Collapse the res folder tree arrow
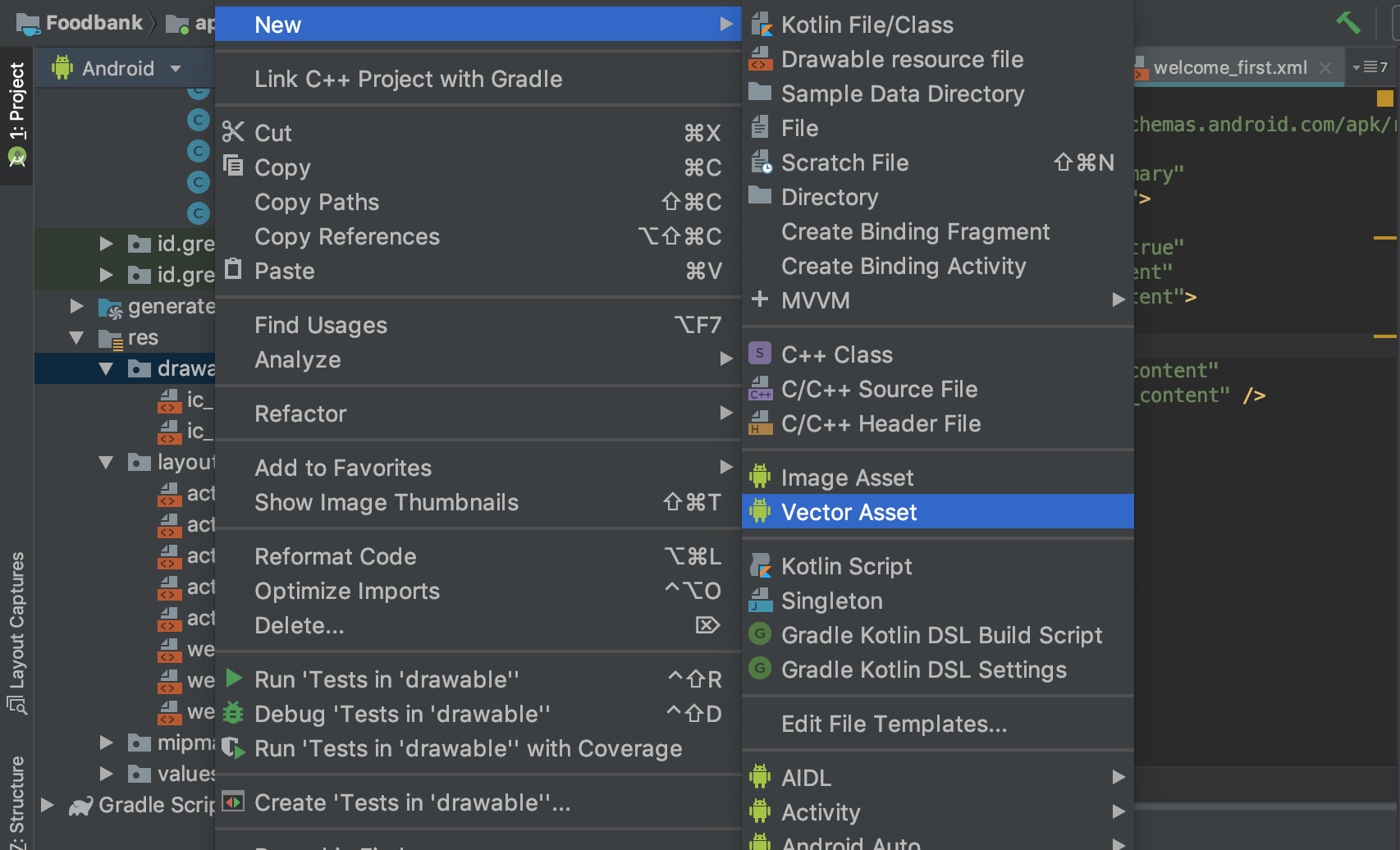This screenshot has height=850, width=1400. click(x=77, y=337)
